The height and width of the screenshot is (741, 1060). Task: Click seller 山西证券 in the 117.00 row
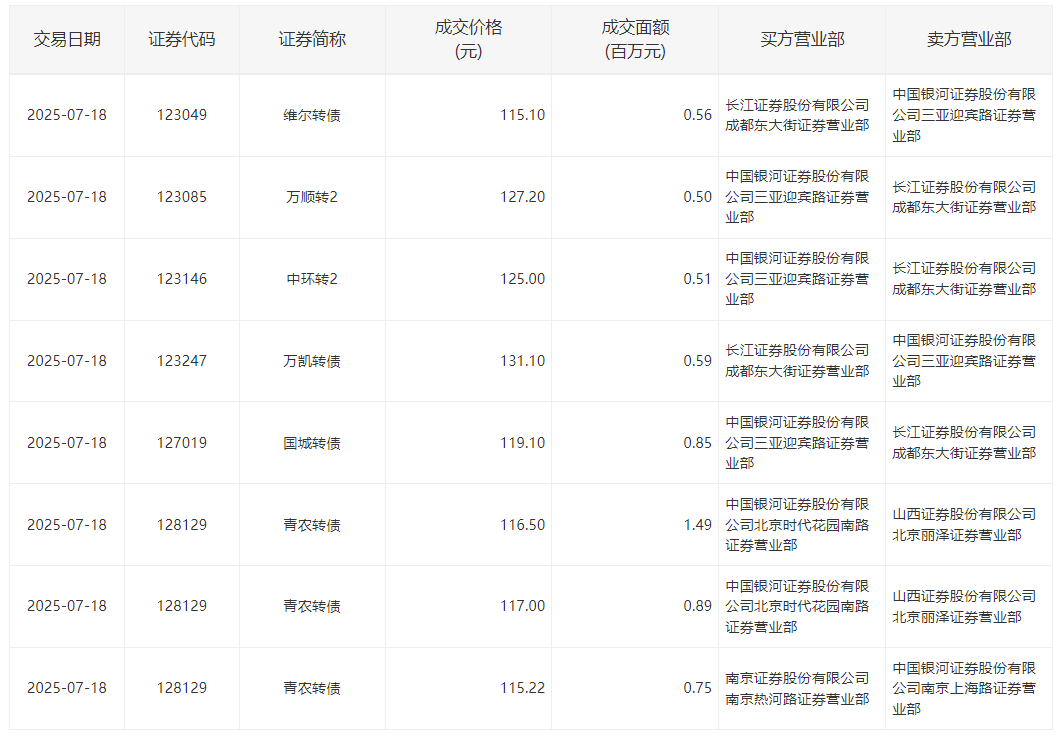[x=964, y=606]
